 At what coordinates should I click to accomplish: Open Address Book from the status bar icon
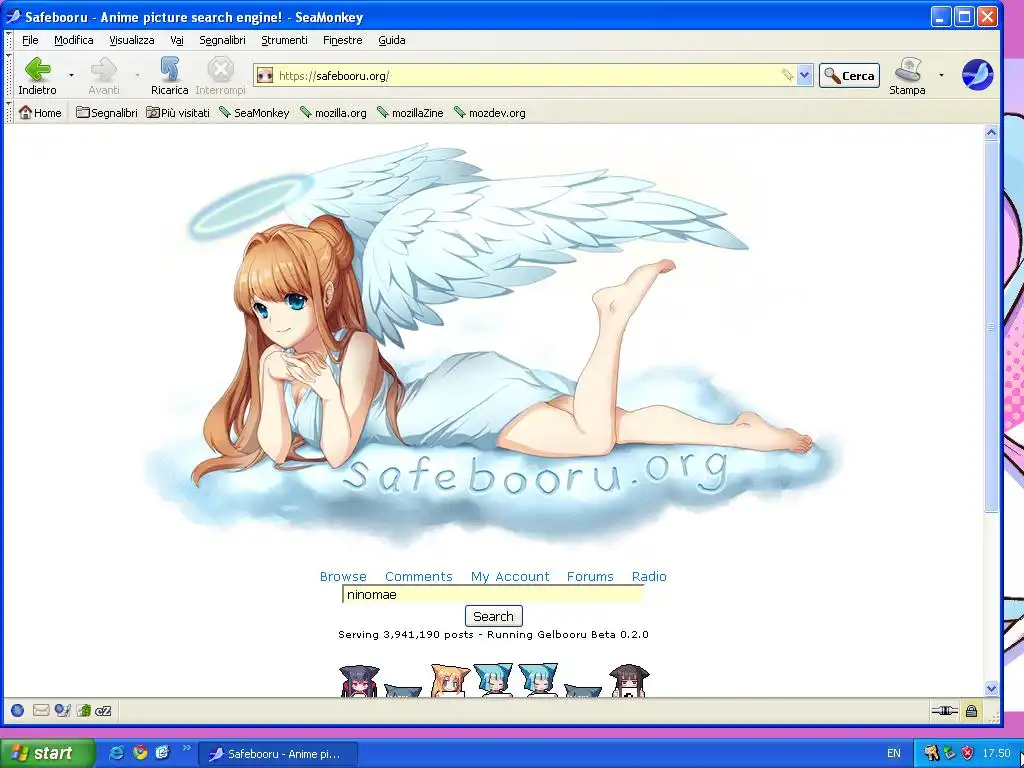pos(83,711)
